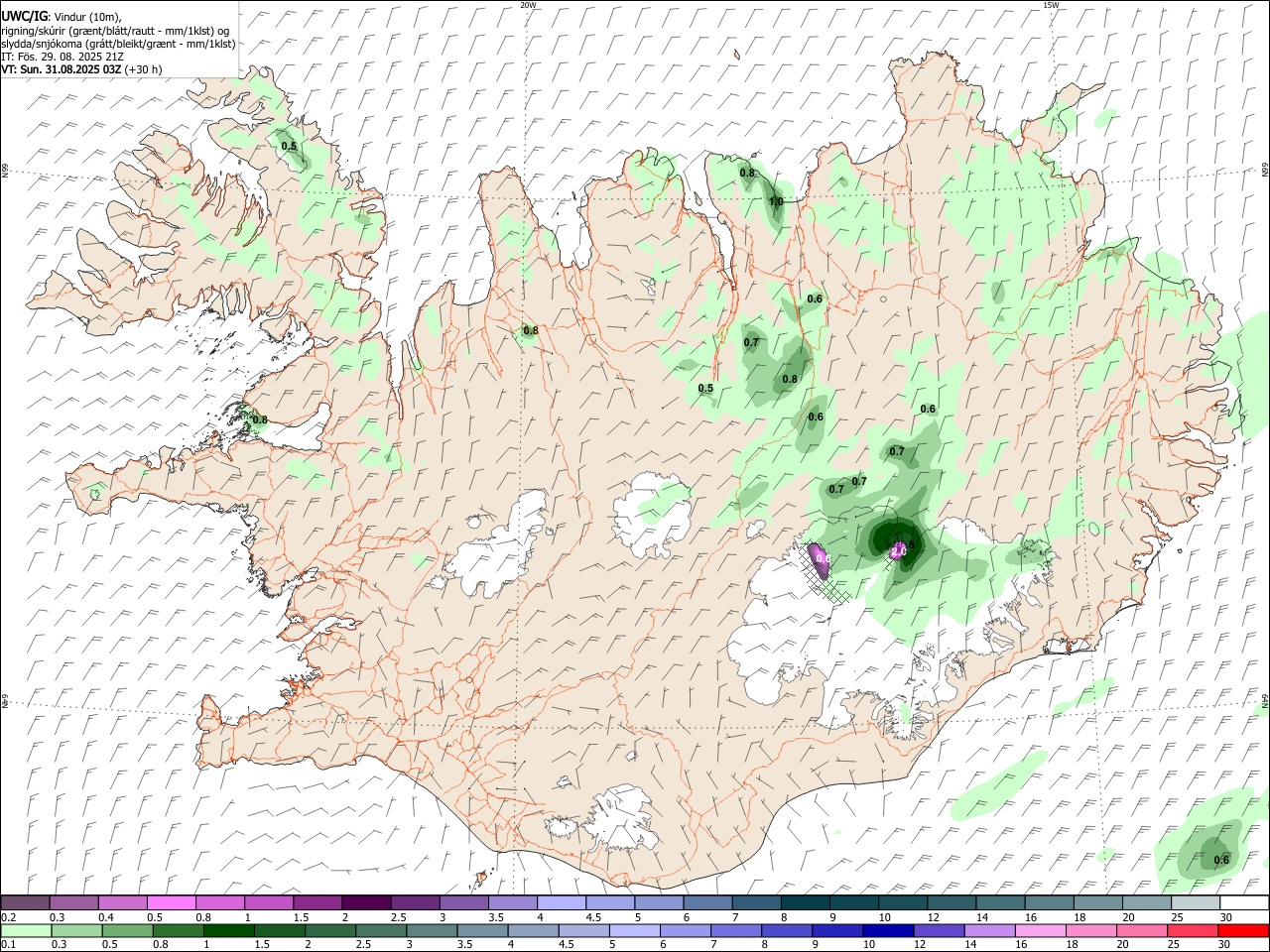Click the lavender rain swatch at 14
This screenshot has height=952, width=1270.
[x=990, y=931]
